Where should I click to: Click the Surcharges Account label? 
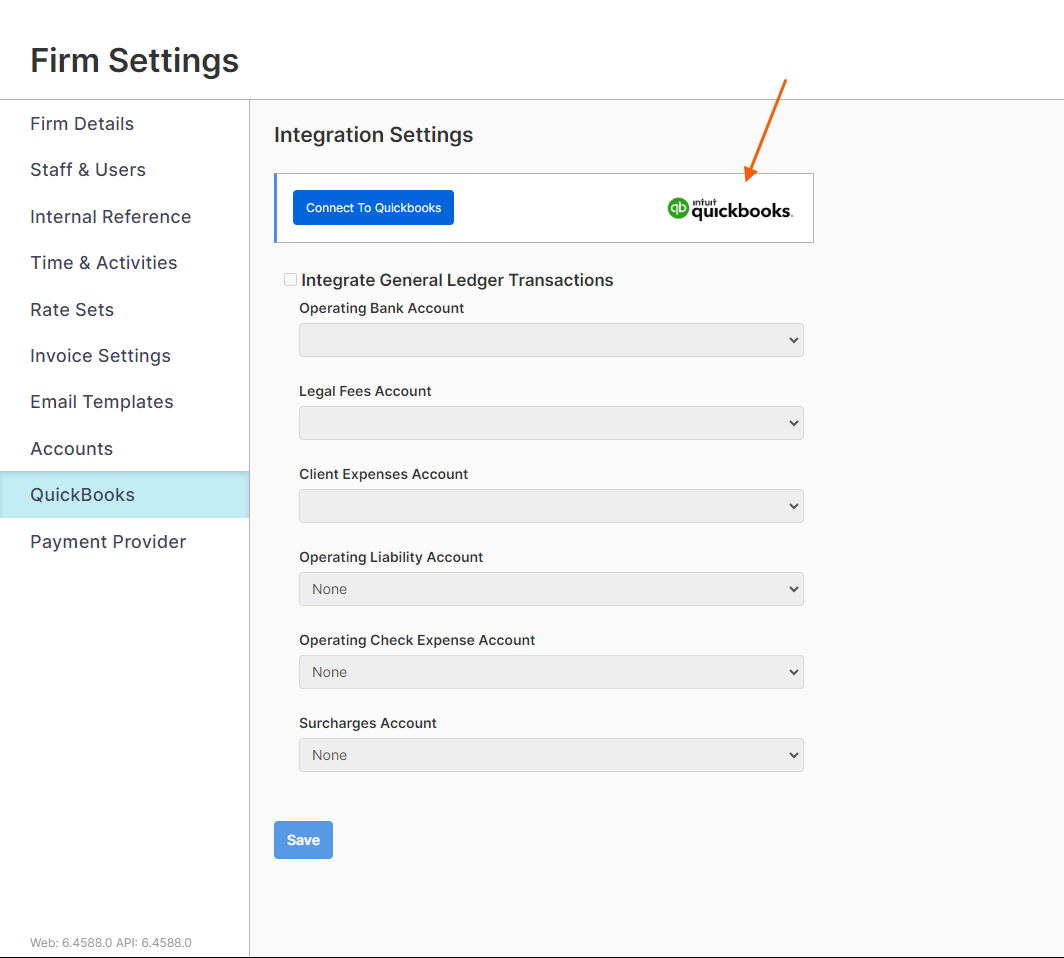pyautogui.click(x=368, y=723)
